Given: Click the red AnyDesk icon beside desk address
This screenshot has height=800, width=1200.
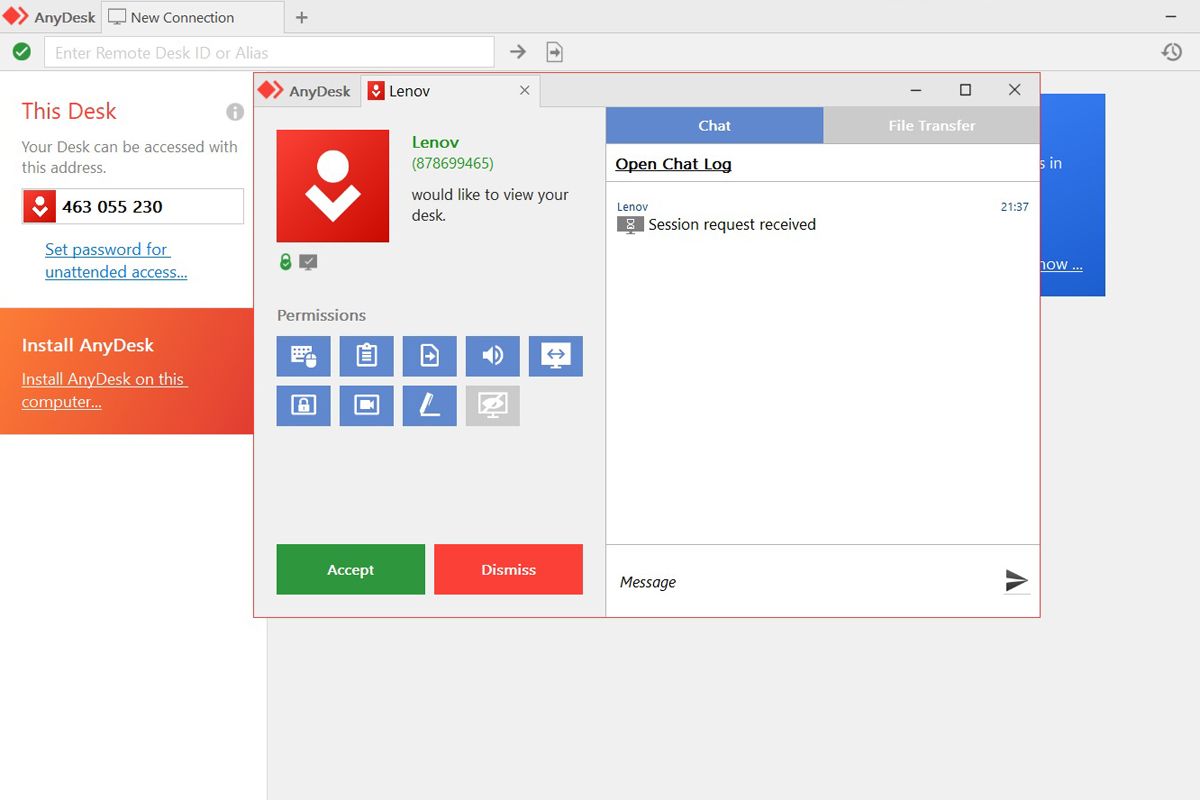Looking at the screenshot, I should [39, 207].
